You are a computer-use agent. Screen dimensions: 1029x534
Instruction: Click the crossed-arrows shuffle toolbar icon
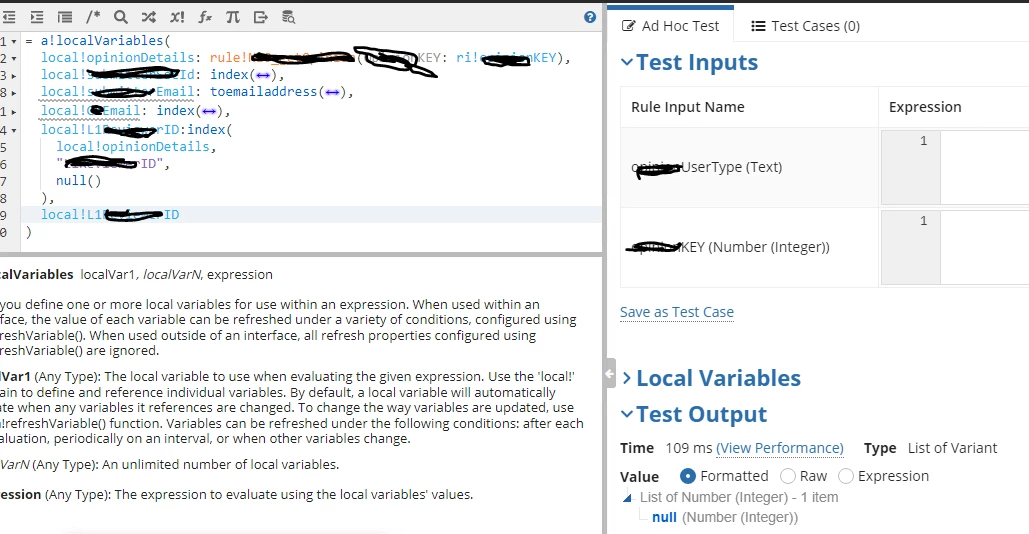click(x=149, y=18)
